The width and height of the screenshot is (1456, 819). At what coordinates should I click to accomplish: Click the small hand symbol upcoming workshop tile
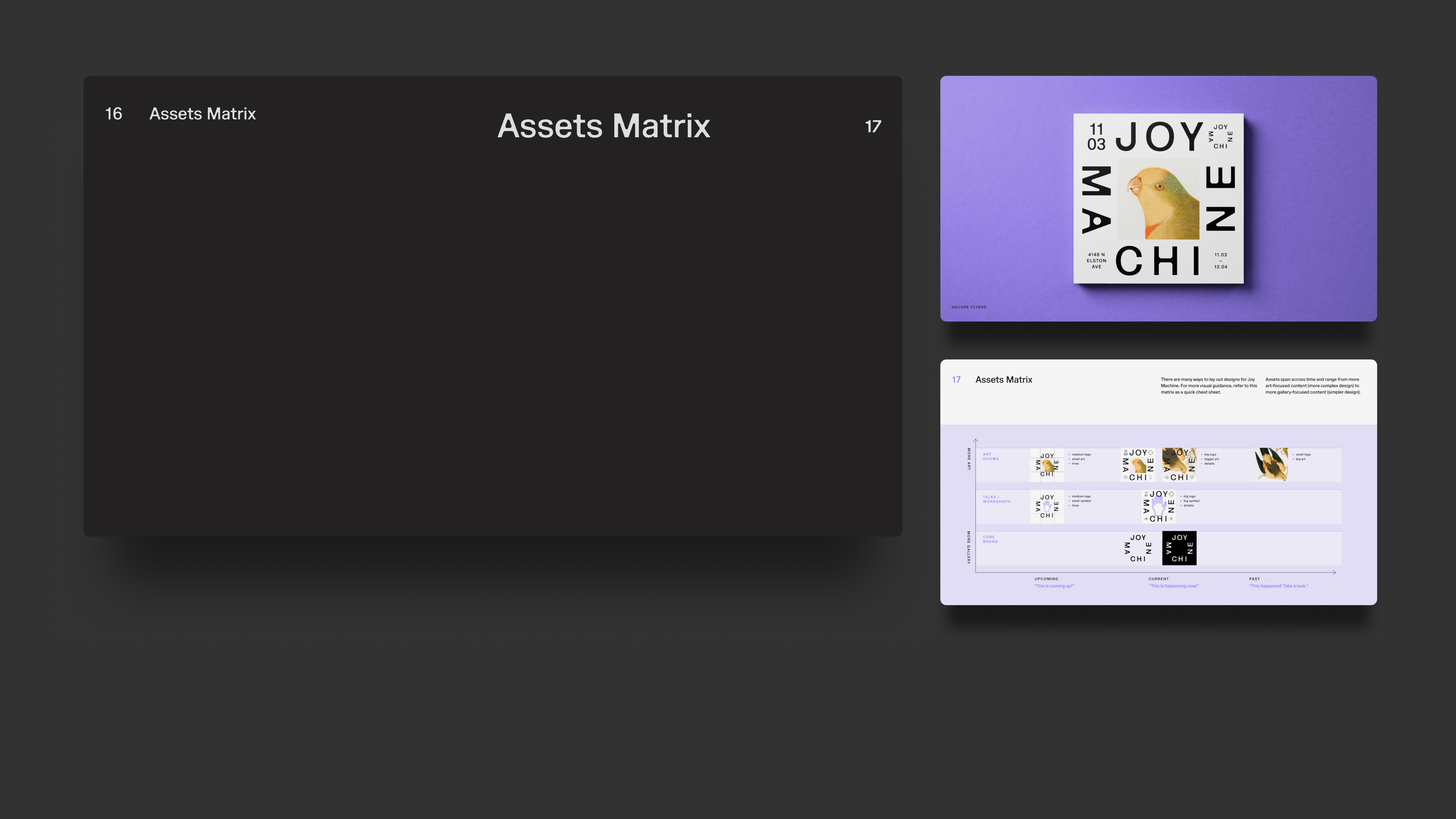point(1047,506)
